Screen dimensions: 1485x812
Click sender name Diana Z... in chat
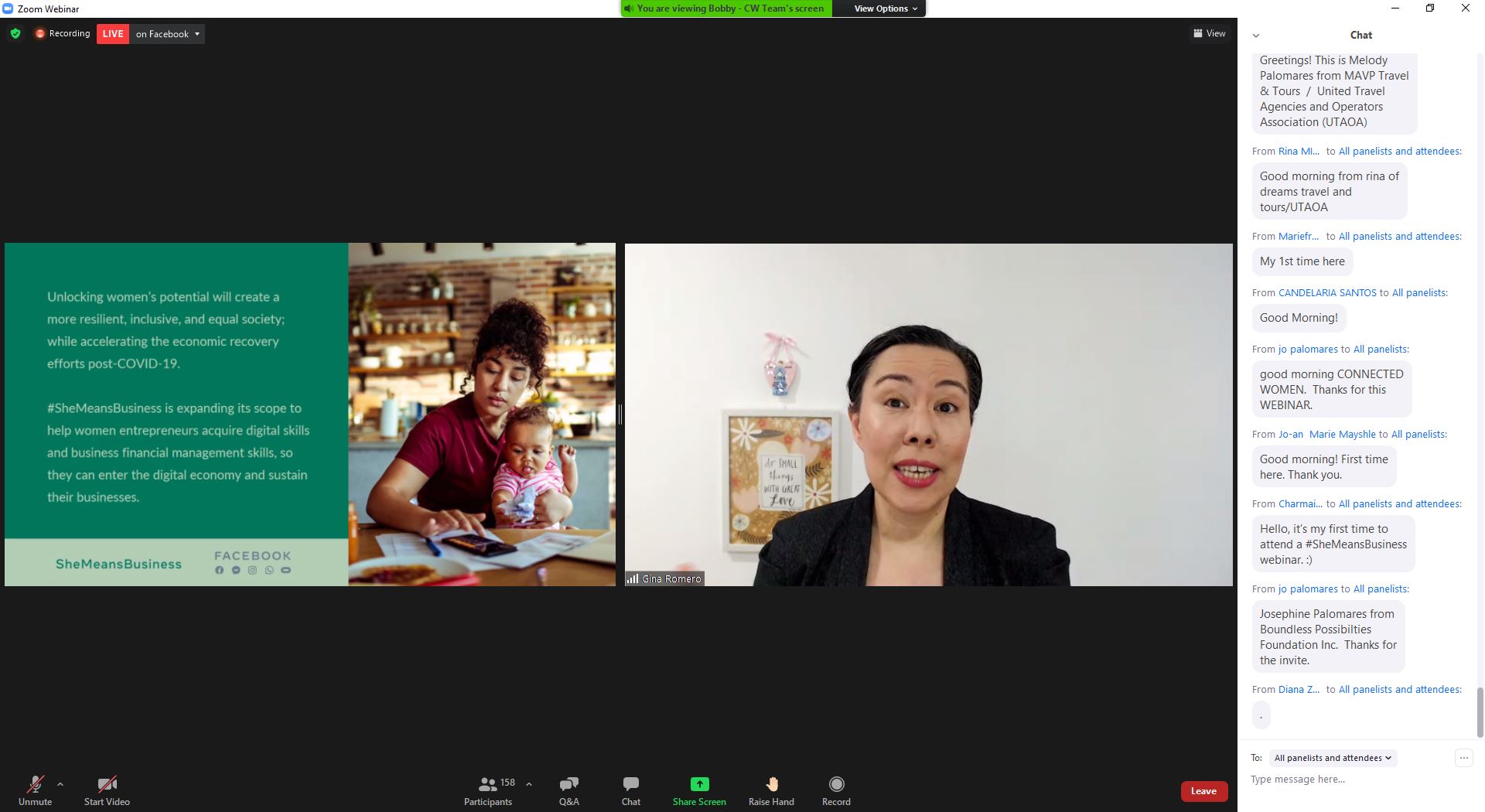[1299, 689]
